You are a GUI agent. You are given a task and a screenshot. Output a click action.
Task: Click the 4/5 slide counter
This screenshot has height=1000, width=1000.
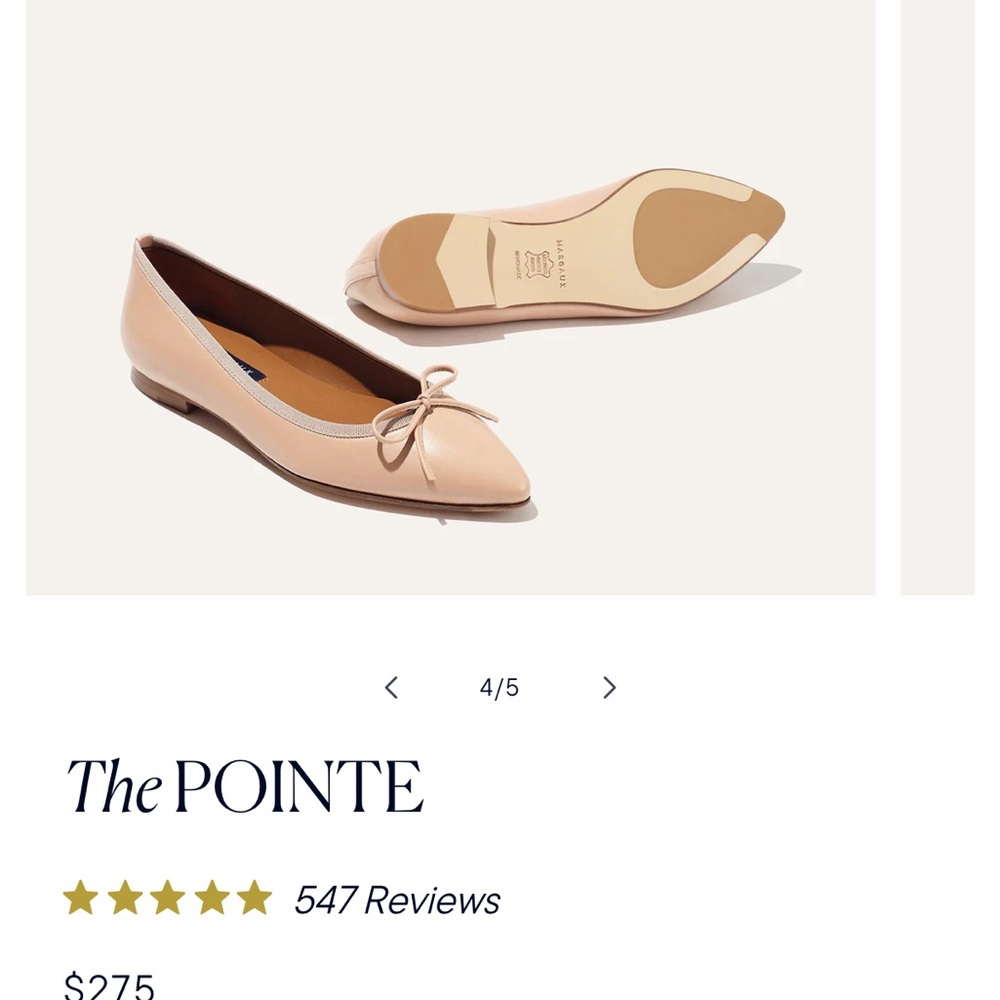tap(500, 687)
